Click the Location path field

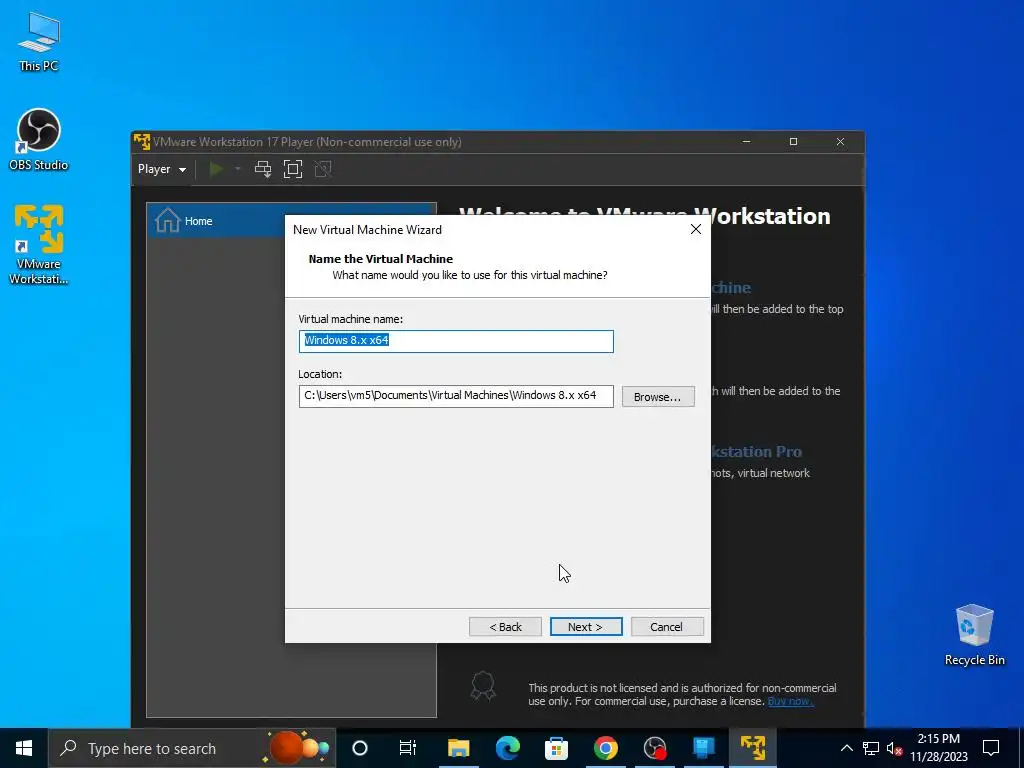point(456,396)
